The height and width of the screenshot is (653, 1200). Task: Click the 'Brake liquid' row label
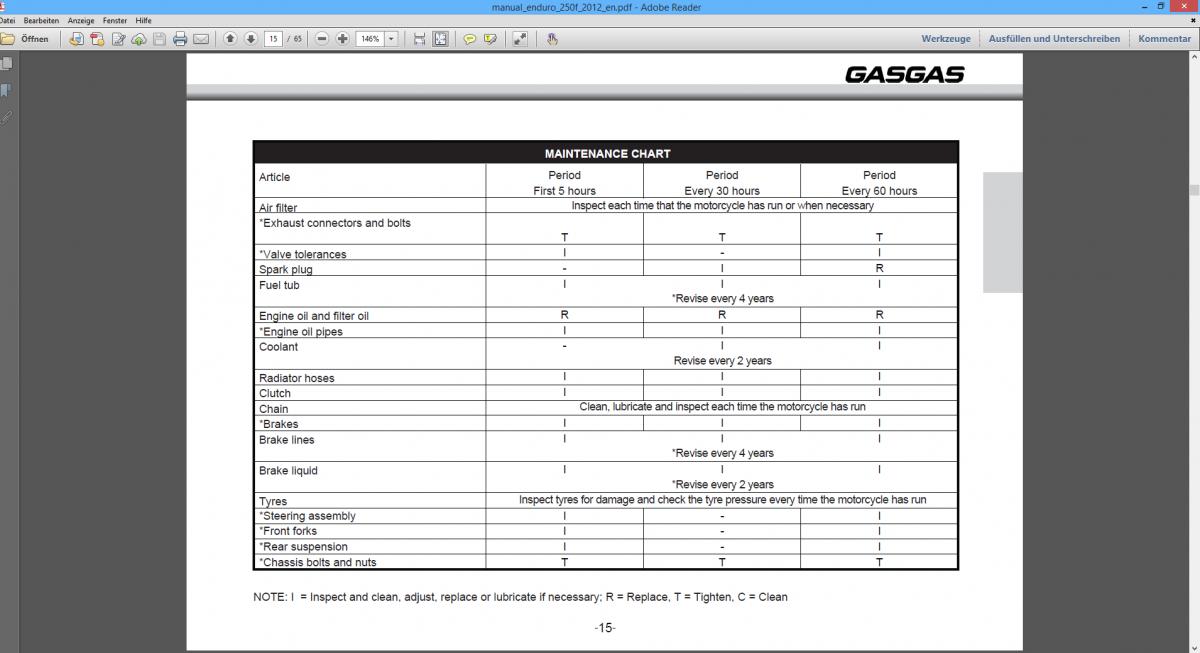pos(288,470)
